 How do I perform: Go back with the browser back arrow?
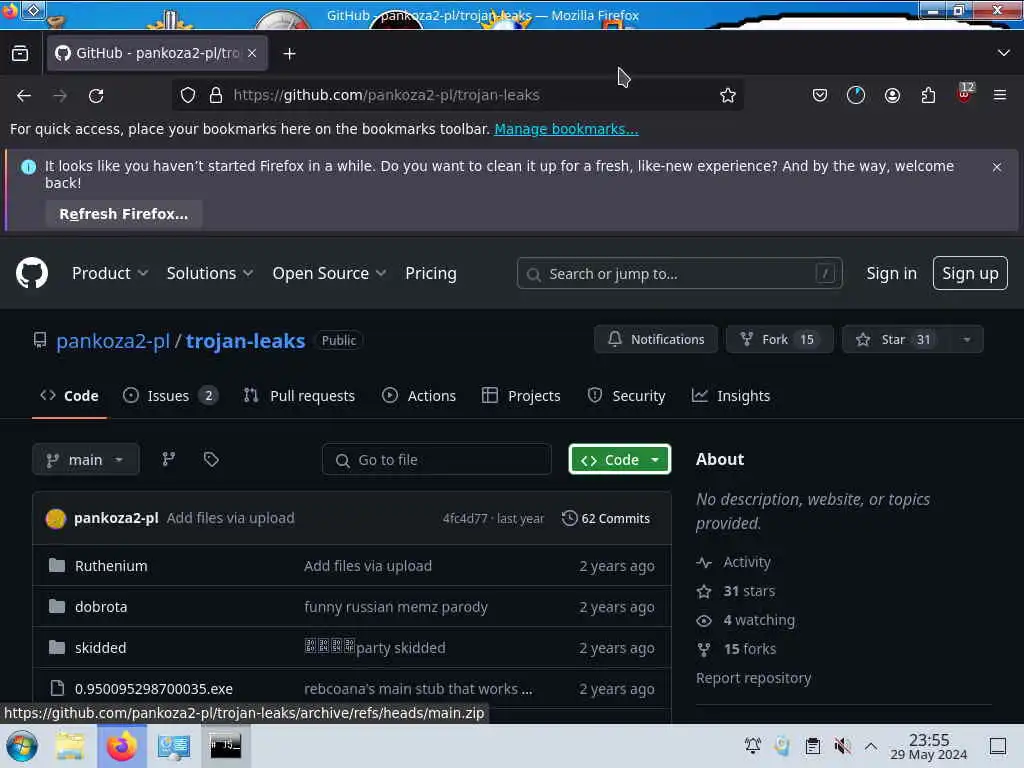click(x=24, y=95)
